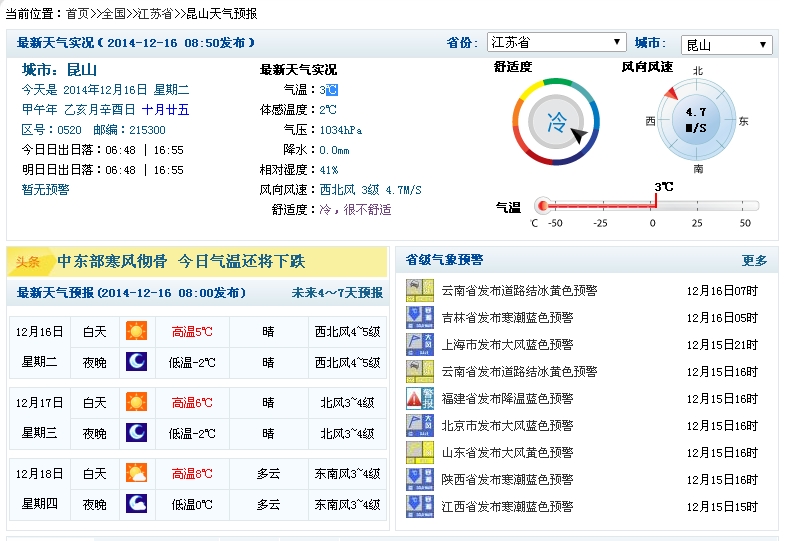786x541 pixels.
Task: Click the cloudy night icon for 星期四
Action: (136, 504)
